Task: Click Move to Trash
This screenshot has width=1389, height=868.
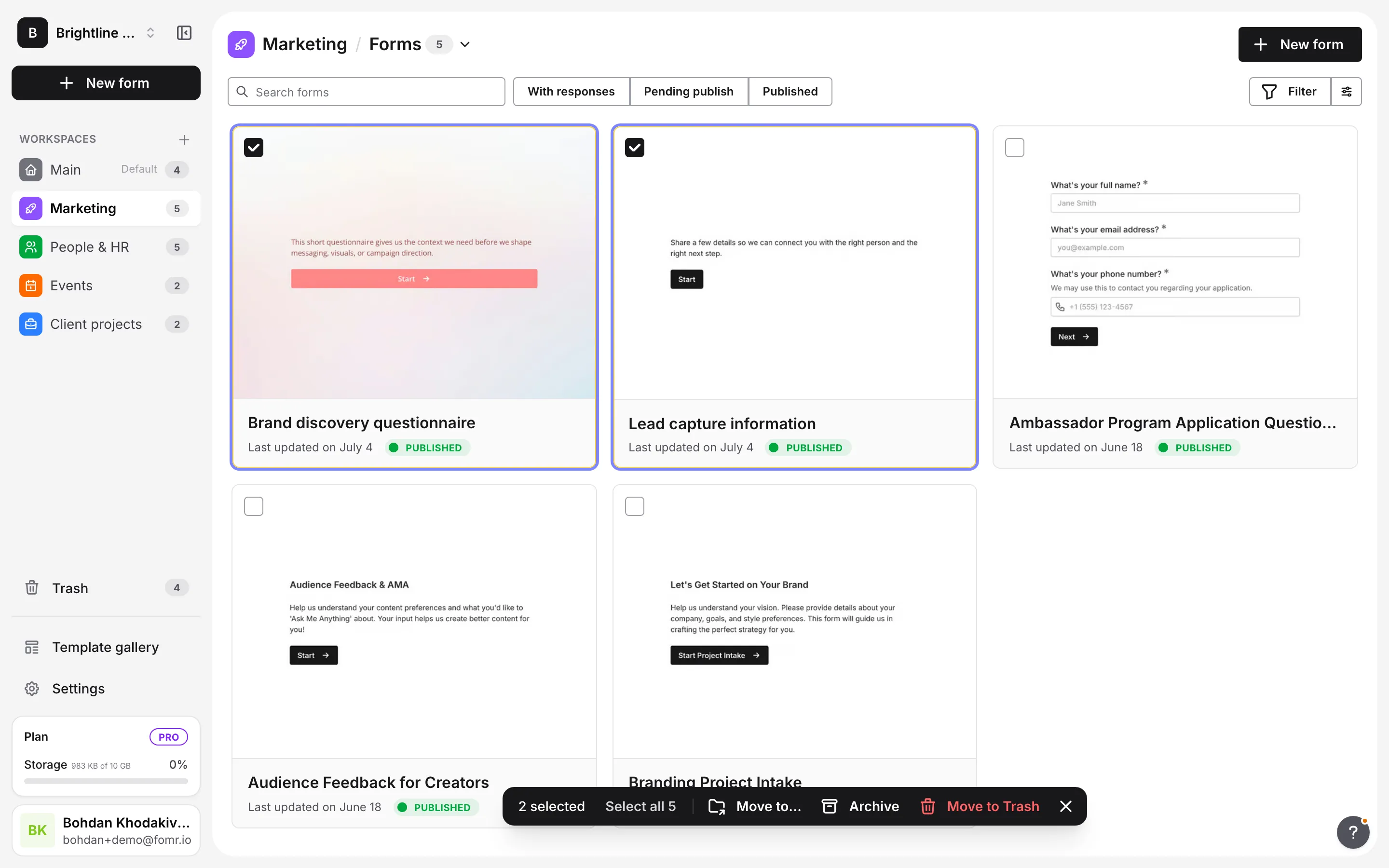Action: tap(980, 806)
